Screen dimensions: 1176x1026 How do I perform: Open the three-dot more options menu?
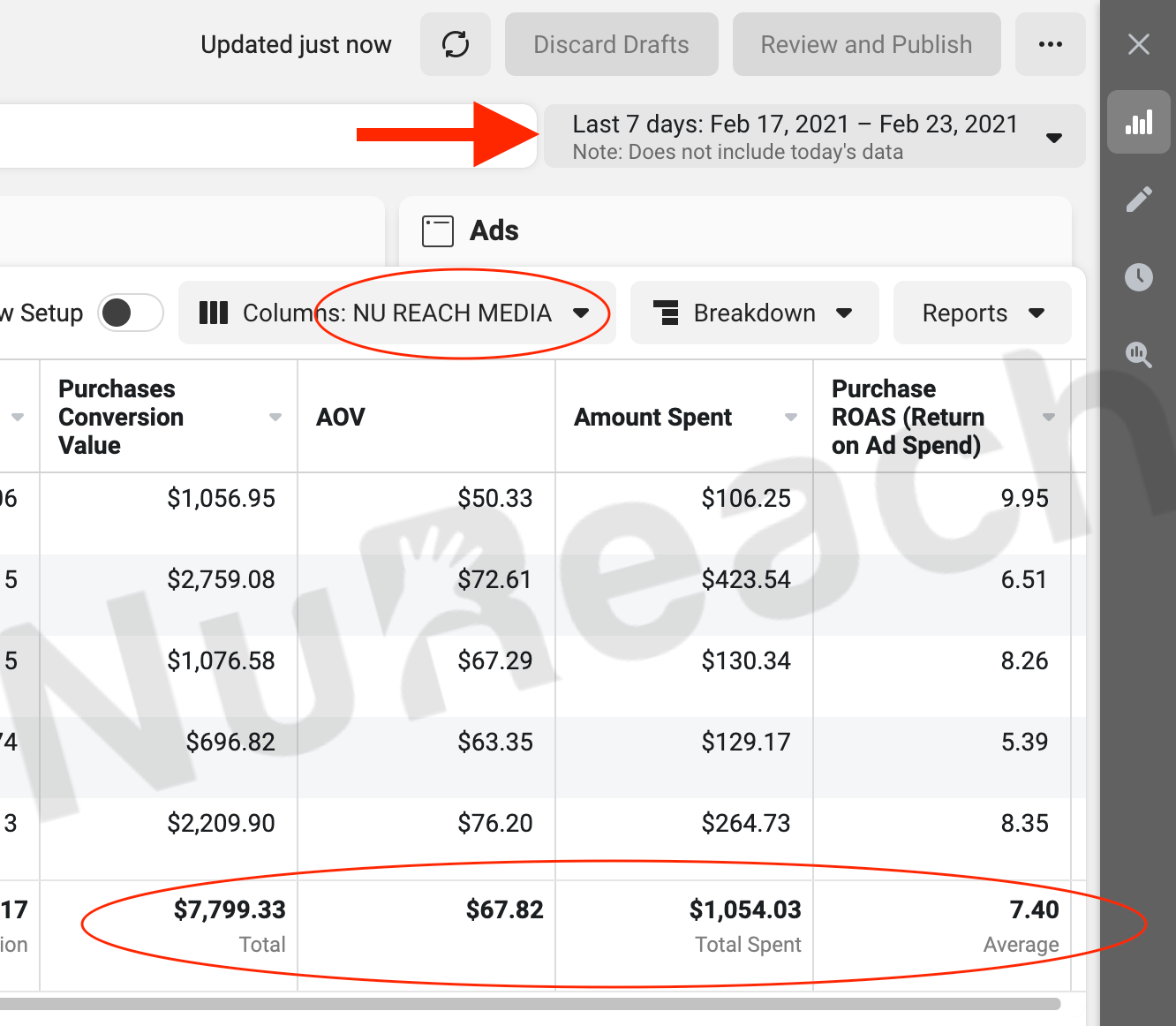pos(1050,44)
